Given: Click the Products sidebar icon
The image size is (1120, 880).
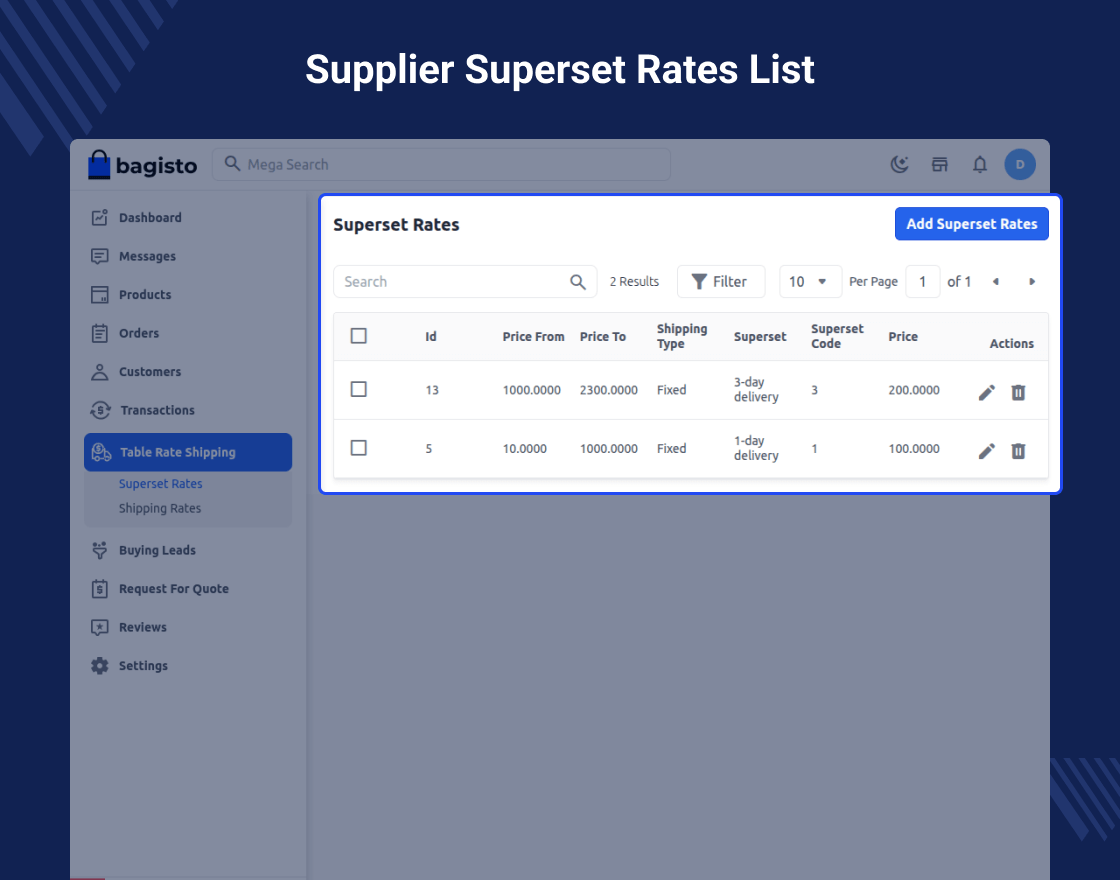Looking at the screenshot, I should (x=100, y=294).
